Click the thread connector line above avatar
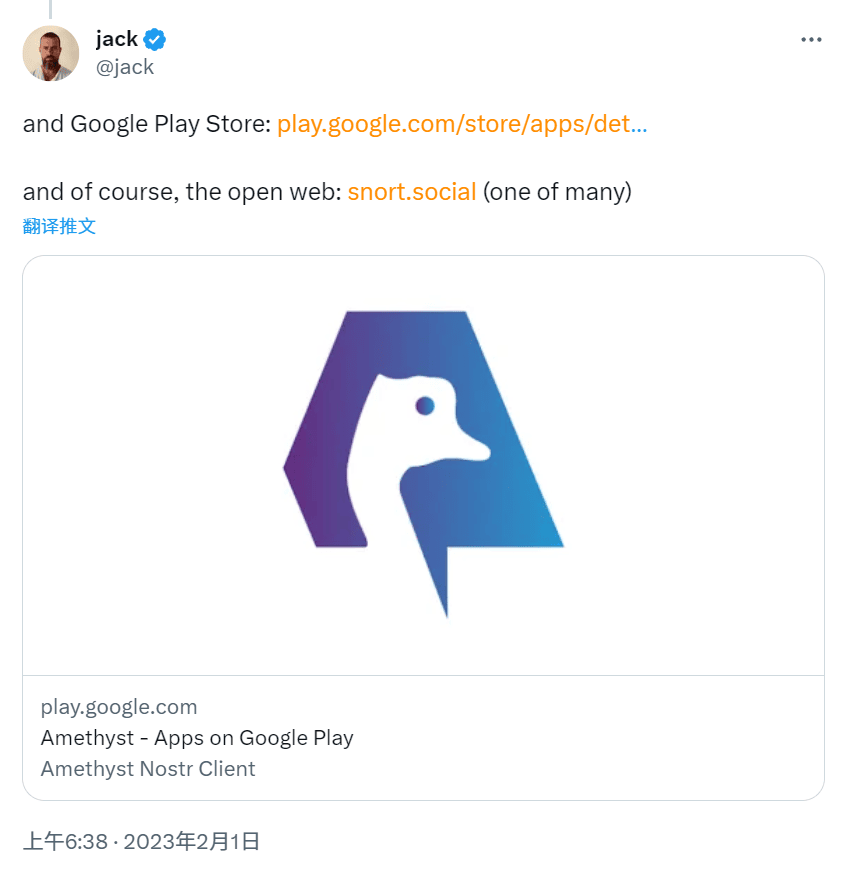The width and height of the screenshot is (848, 879). coord(50,9)
